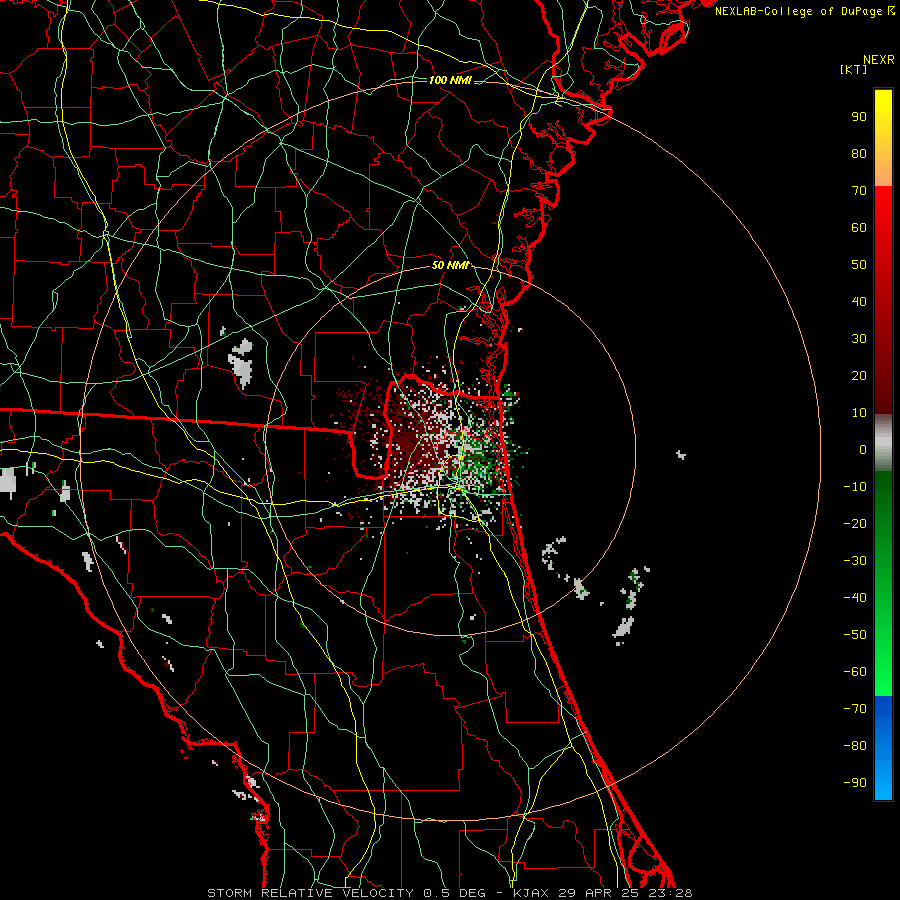Image resolution: width=900 pixels, height=900 pixels.
Task: Click the 90 value on velocity scale
Action: 859,117
